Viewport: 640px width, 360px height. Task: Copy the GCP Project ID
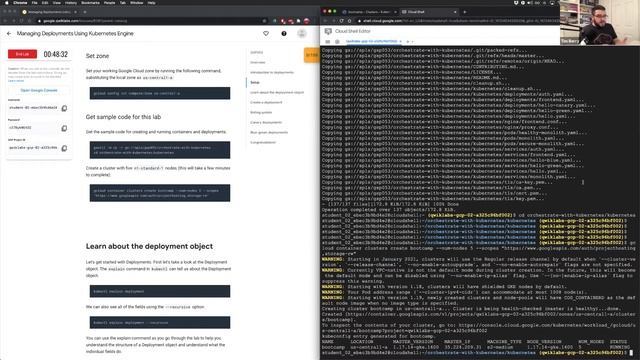coord(64,148)
